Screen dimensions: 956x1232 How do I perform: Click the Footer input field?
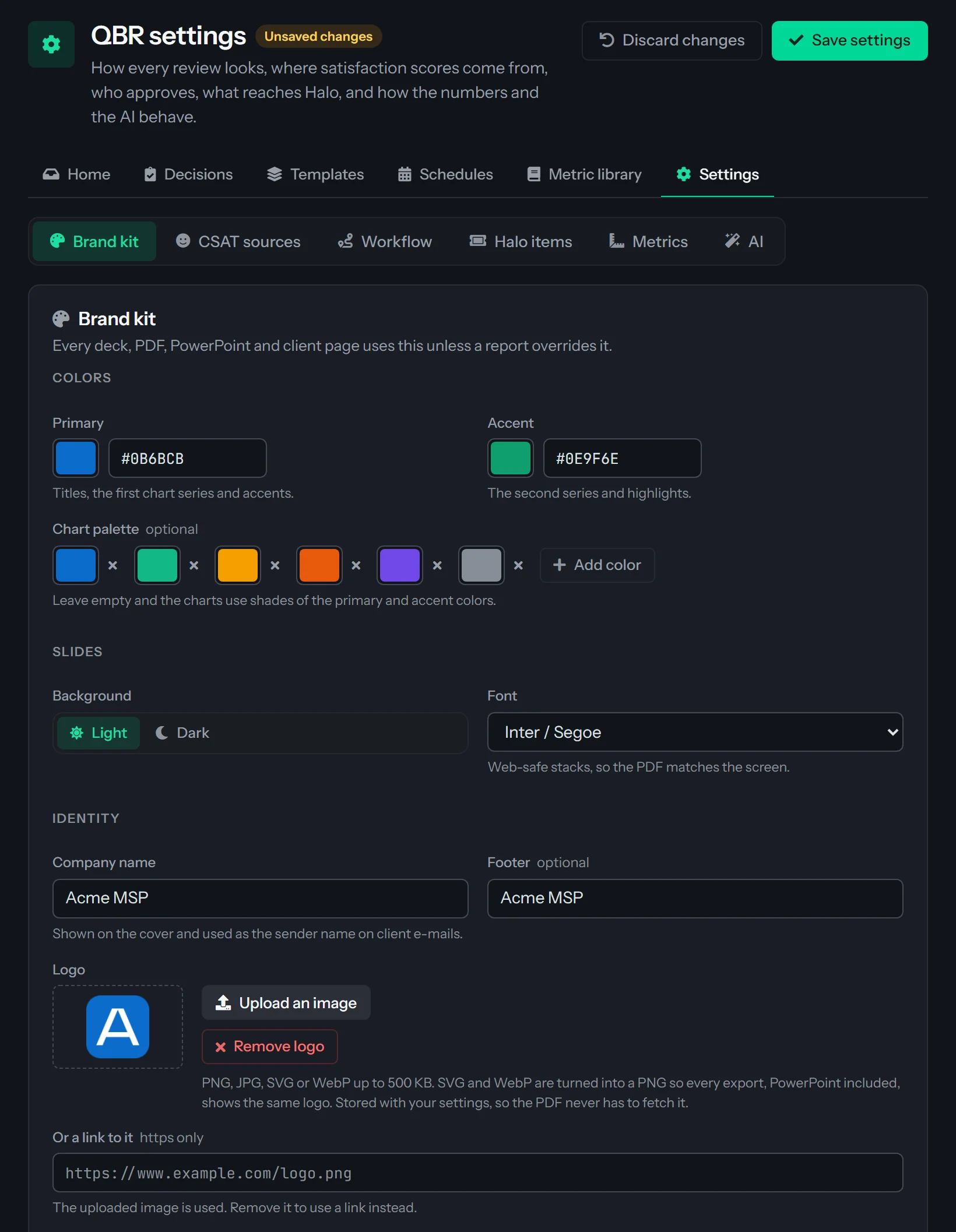695,899
